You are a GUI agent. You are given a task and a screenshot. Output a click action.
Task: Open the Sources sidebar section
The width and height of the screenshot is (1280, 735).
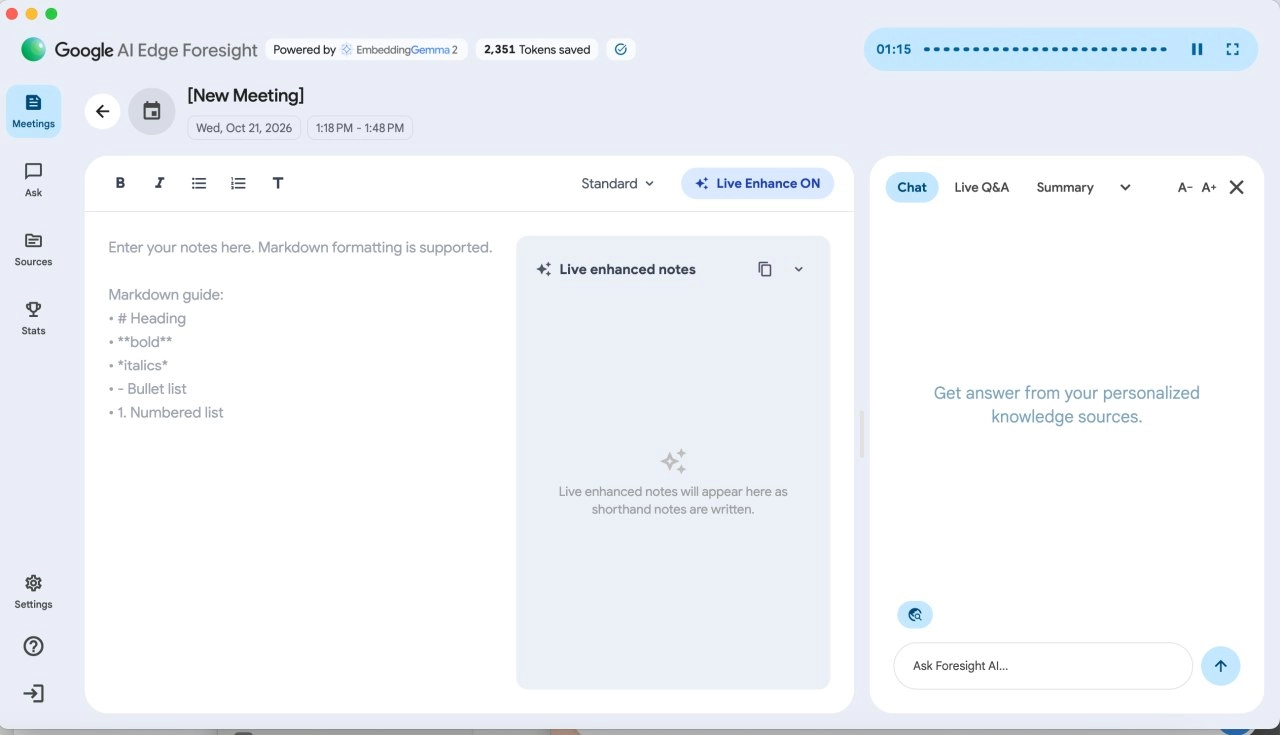pyautogui.click(x=33, y=249)
